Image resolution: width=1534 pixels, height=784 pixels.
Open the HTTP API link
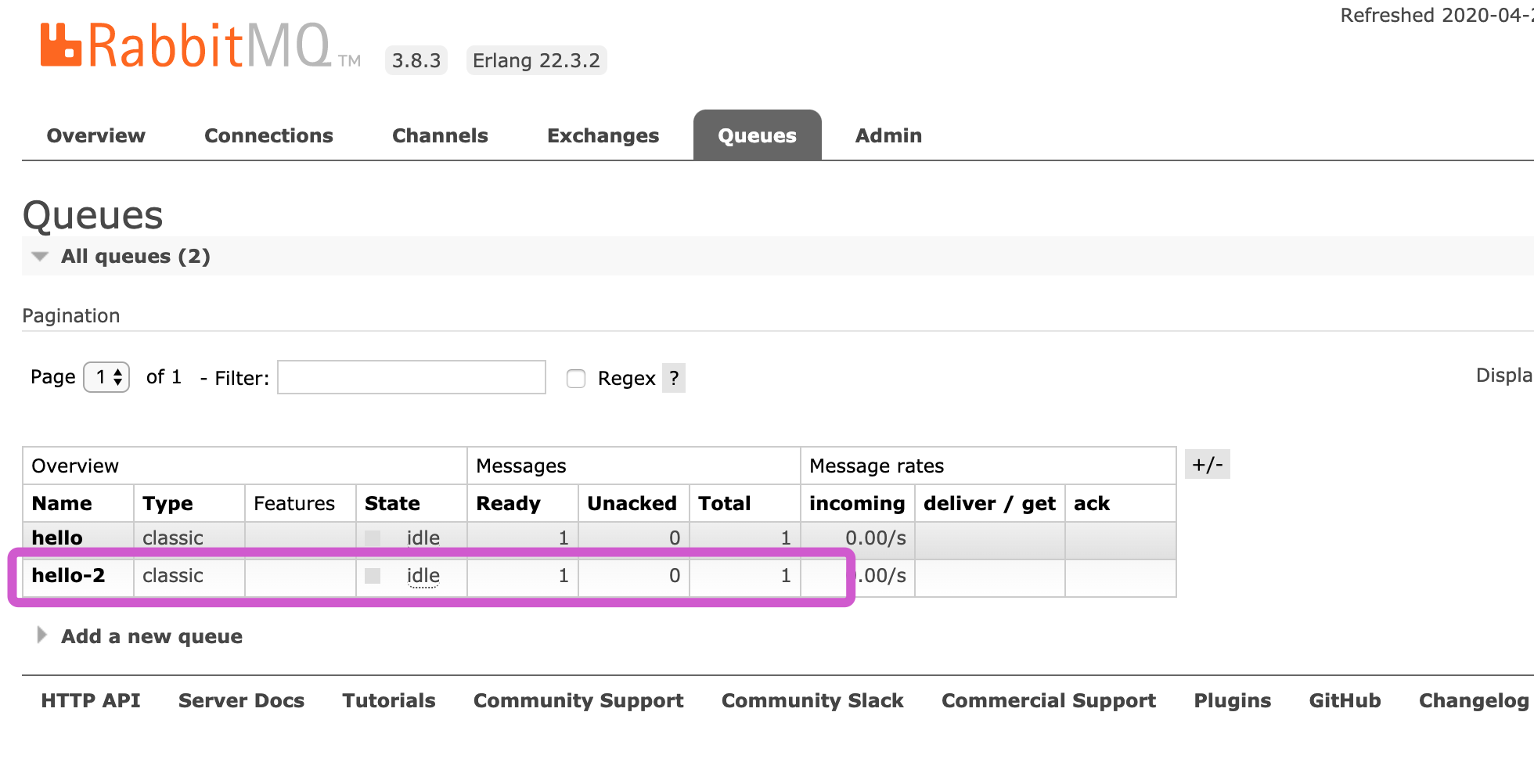tap(91, 700)
